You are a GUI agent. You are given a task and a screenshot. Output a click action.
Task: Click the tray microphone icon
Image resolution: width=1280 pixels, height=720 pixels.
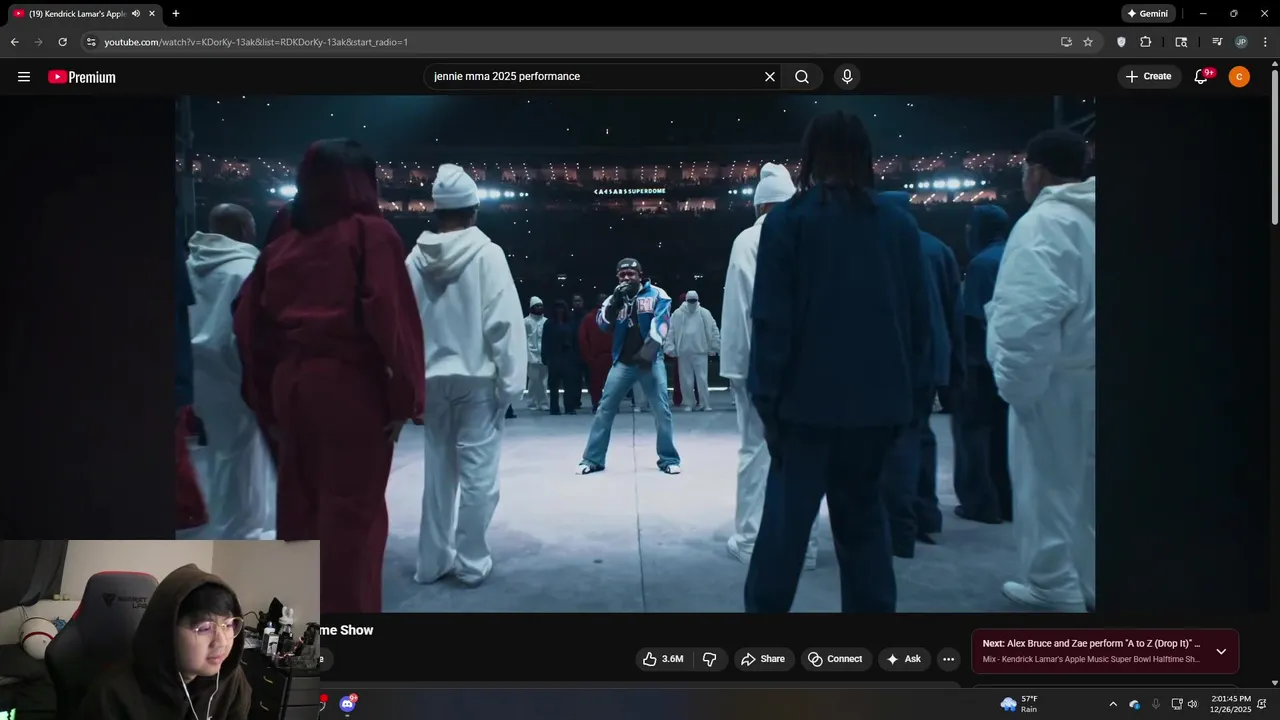tap(1156, 704)
